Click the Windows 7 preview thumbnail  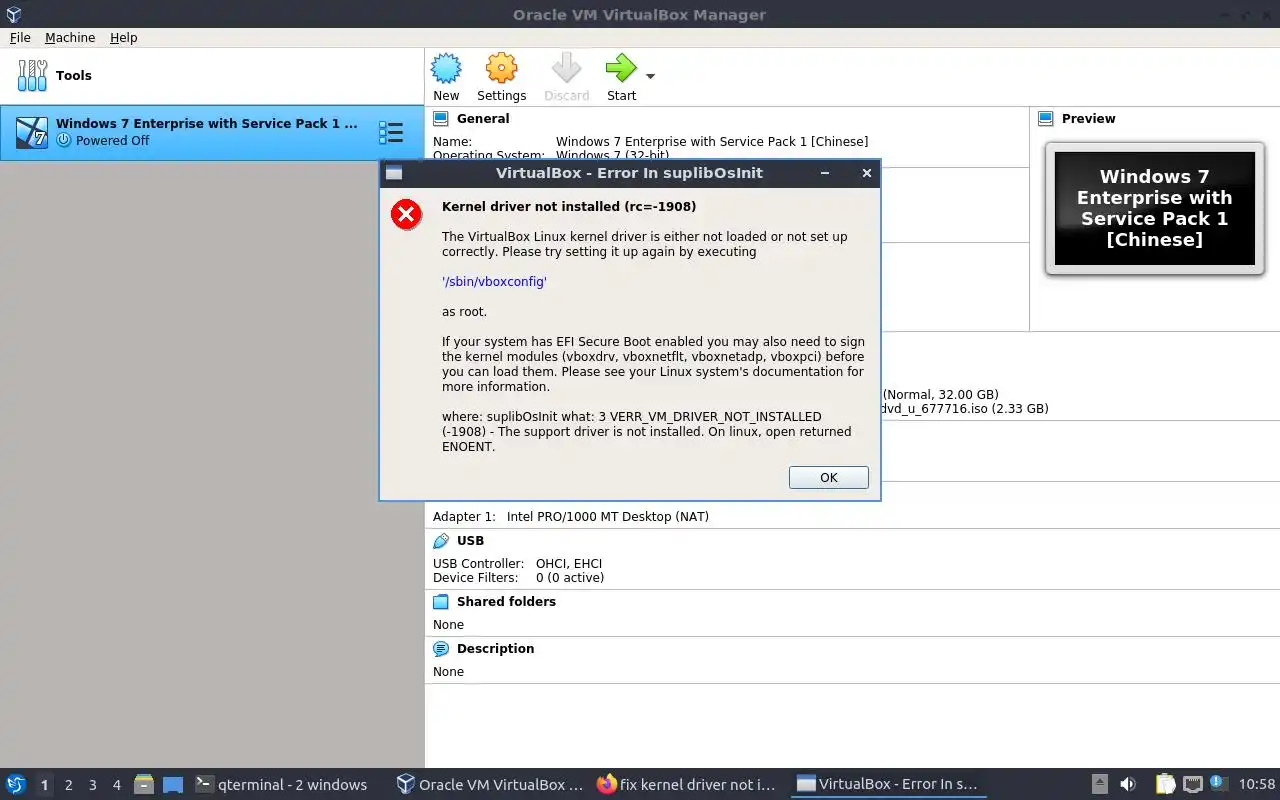pos(1155,208)
